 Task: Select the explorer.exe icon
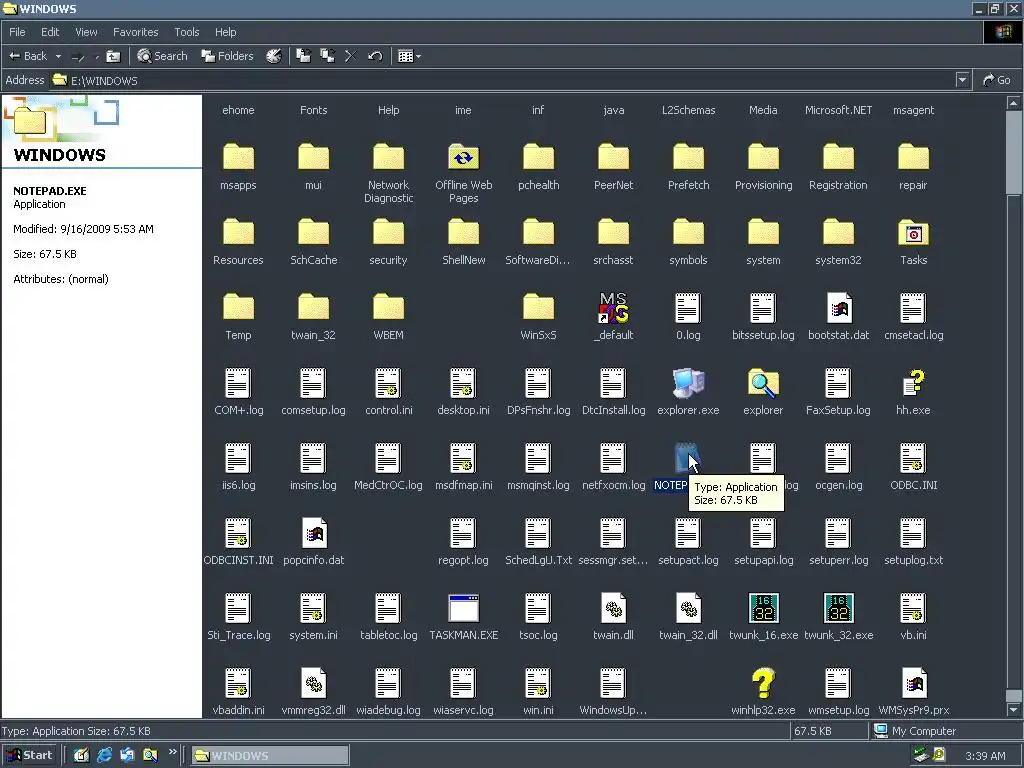(688, 383)
